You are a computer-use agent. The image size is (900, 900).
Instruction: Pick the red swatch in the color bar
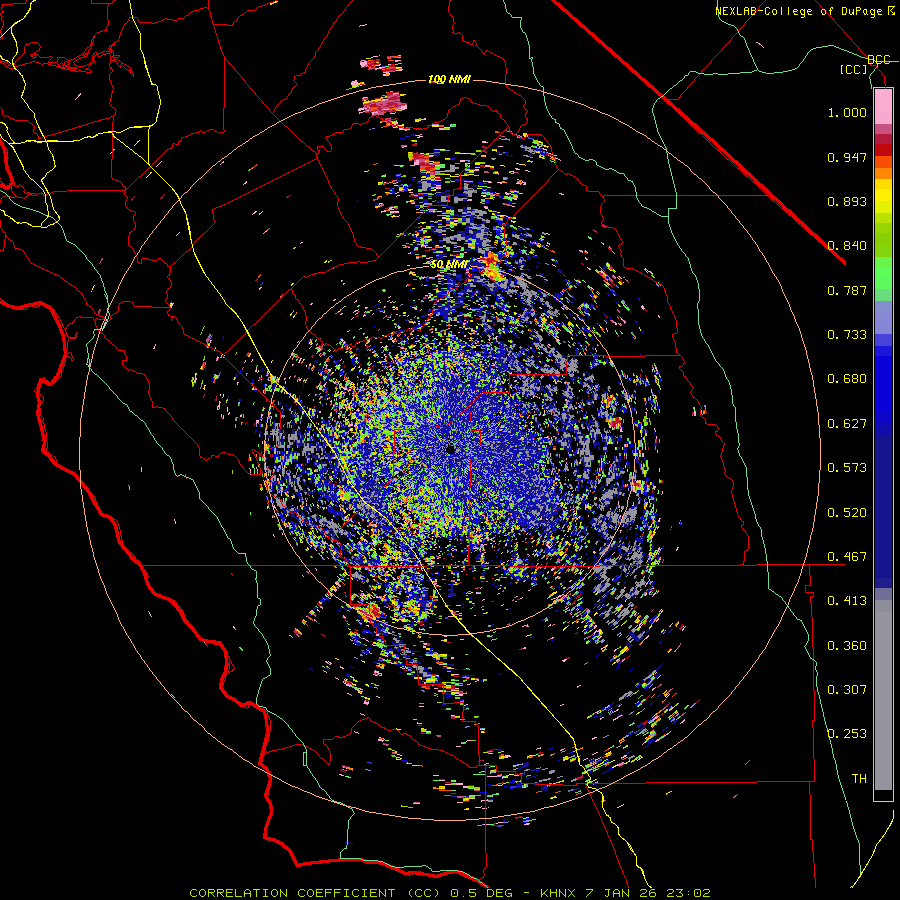883,150
